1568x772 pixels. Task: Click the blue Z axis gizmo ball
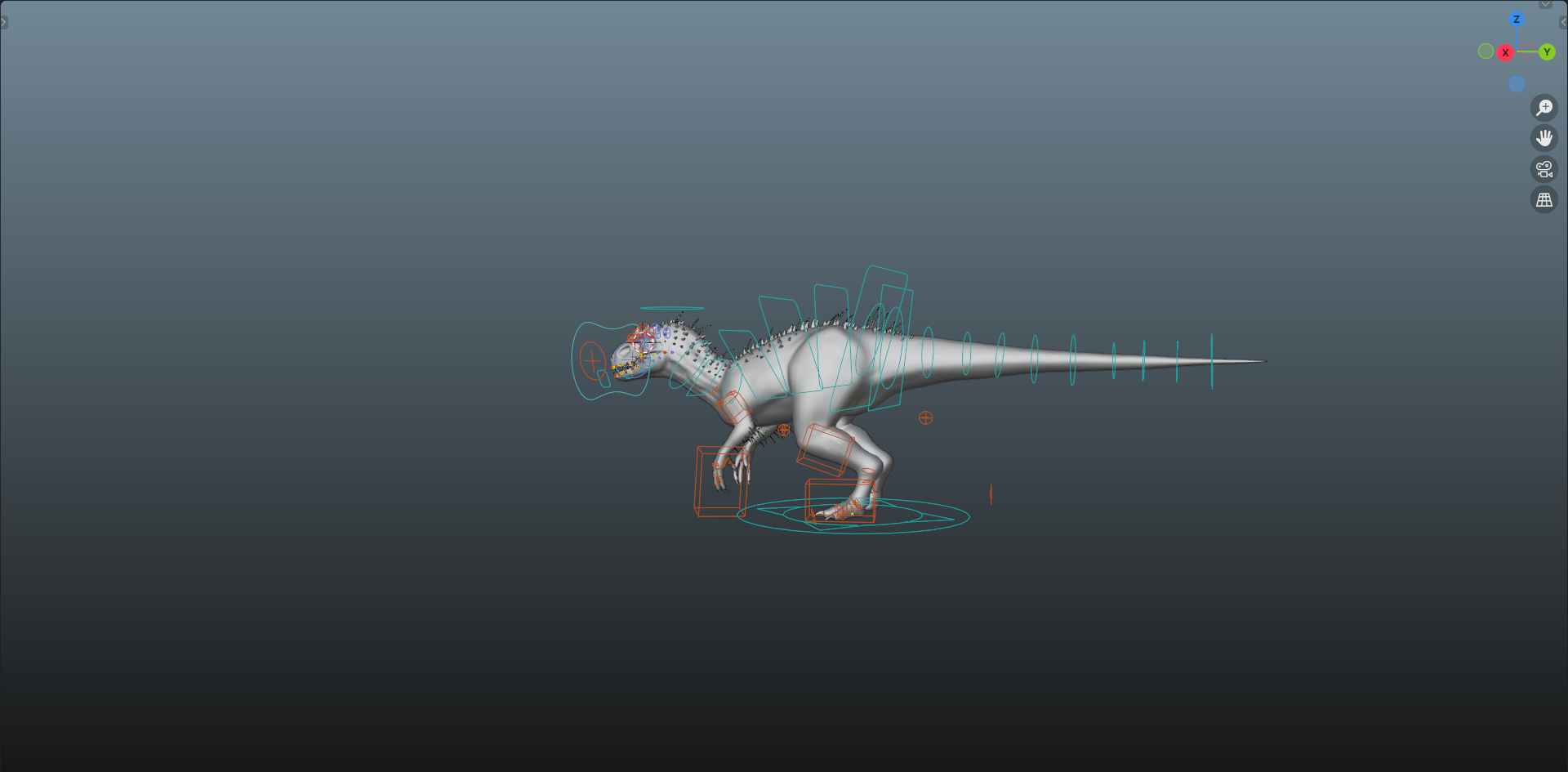(x=1517, y=20)
